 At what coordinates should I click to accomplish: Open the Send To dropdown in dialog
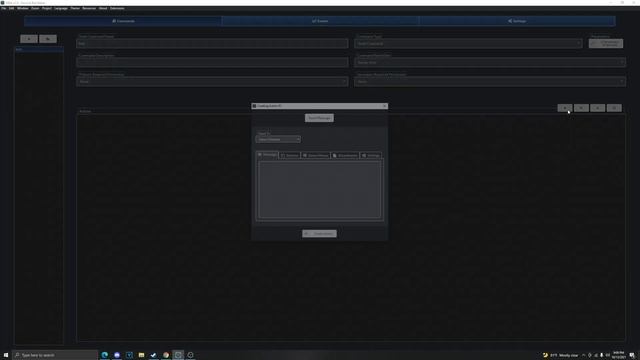coord(278,140)
